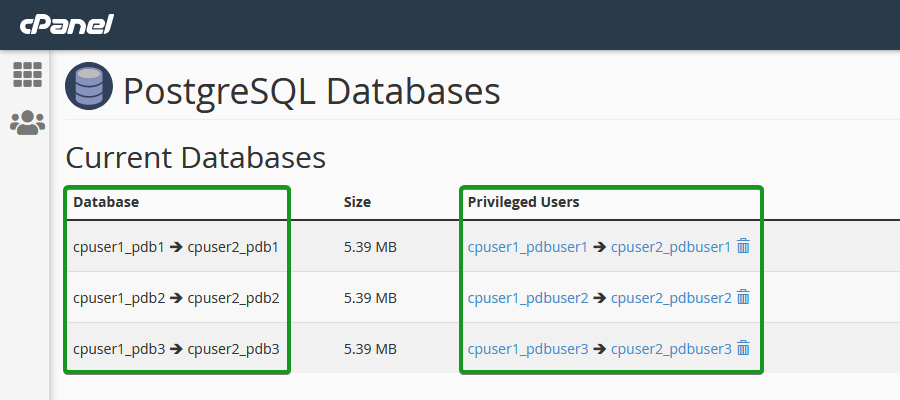
Task: Click the Size column header
Action: pos(357,202)
